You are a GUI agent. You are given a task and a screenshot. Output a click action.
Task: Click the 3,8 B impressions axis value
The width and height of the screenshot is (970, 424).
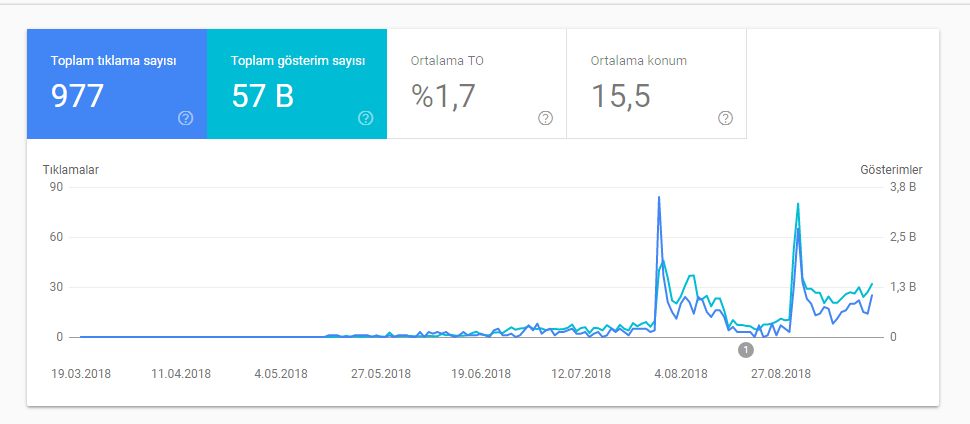coord(903,187)
